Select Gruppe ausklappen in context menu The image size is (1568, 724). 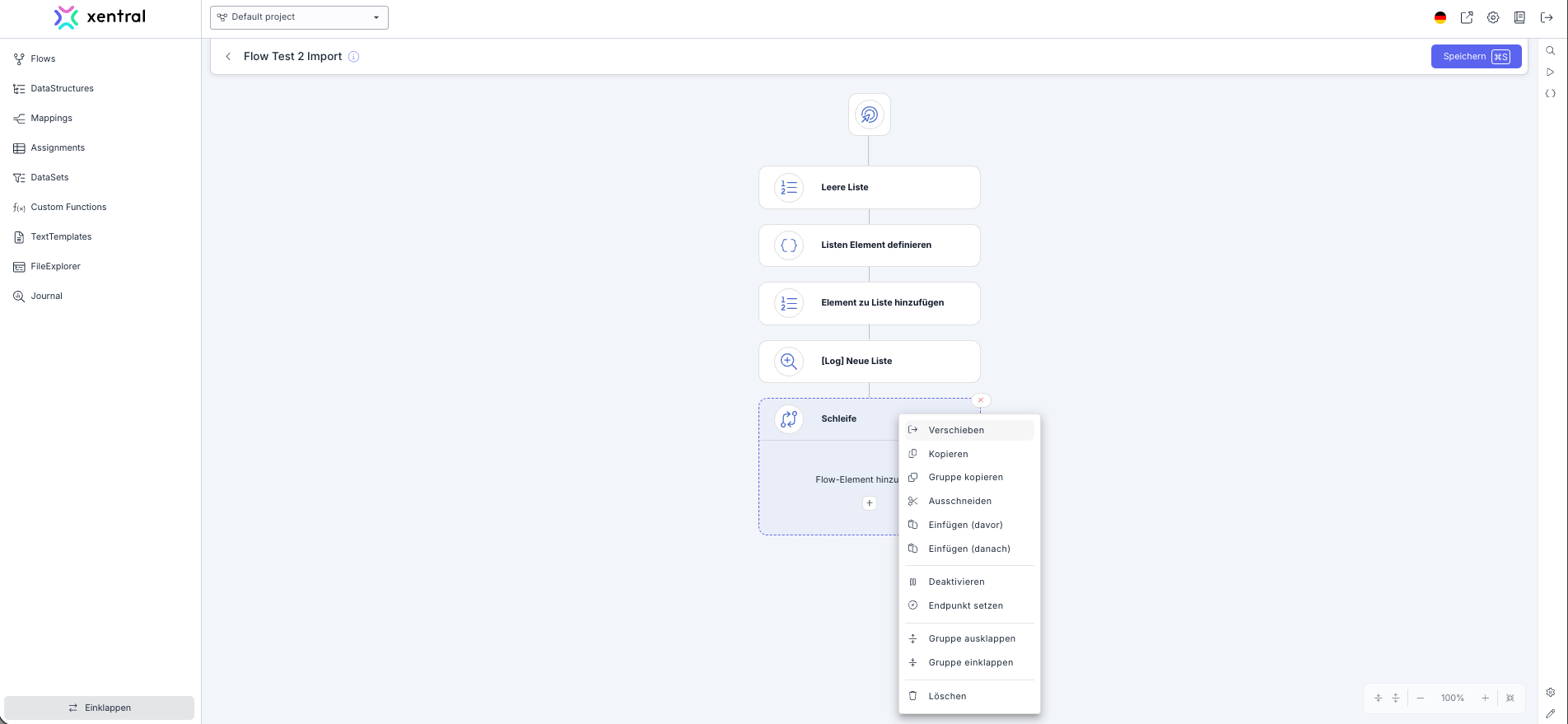(x=971, y=638)
